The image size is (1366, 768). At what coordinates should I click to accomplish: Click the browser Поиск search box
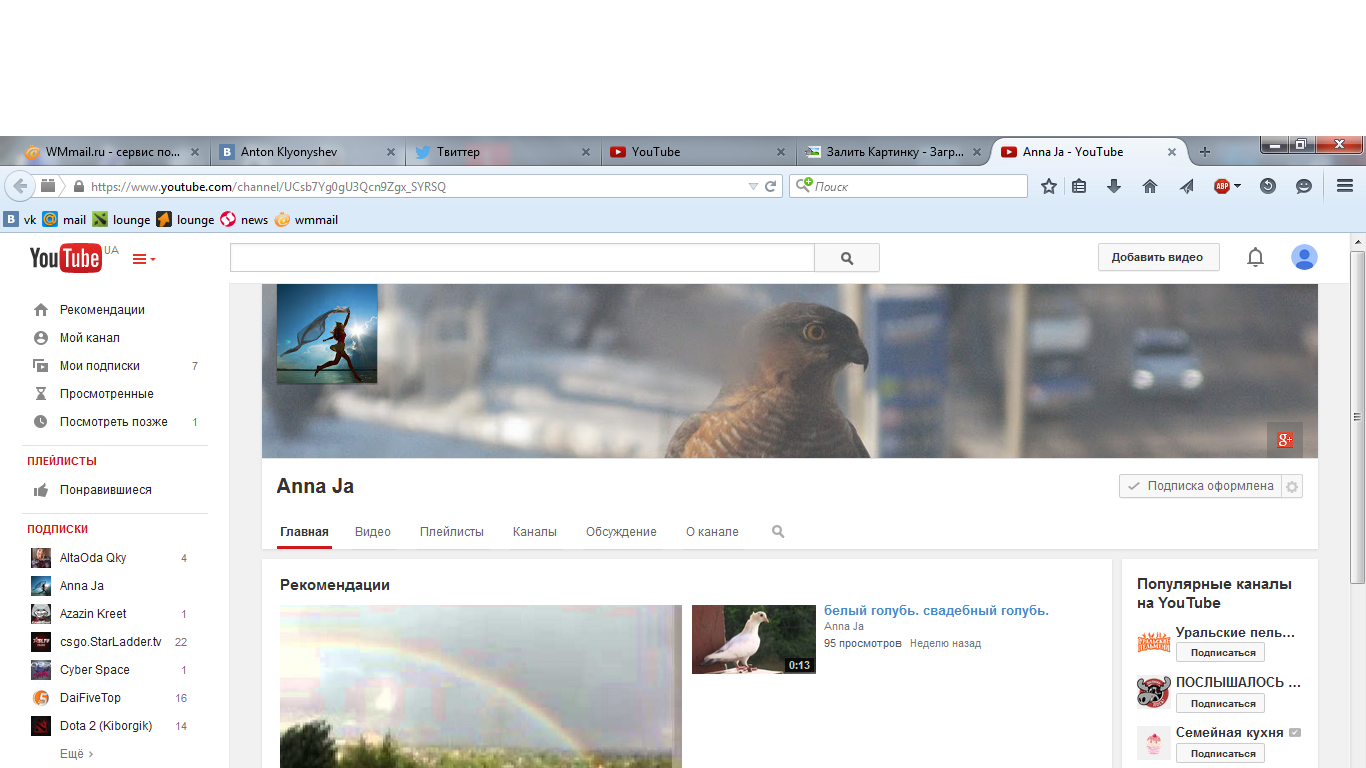tap(908, 186)
